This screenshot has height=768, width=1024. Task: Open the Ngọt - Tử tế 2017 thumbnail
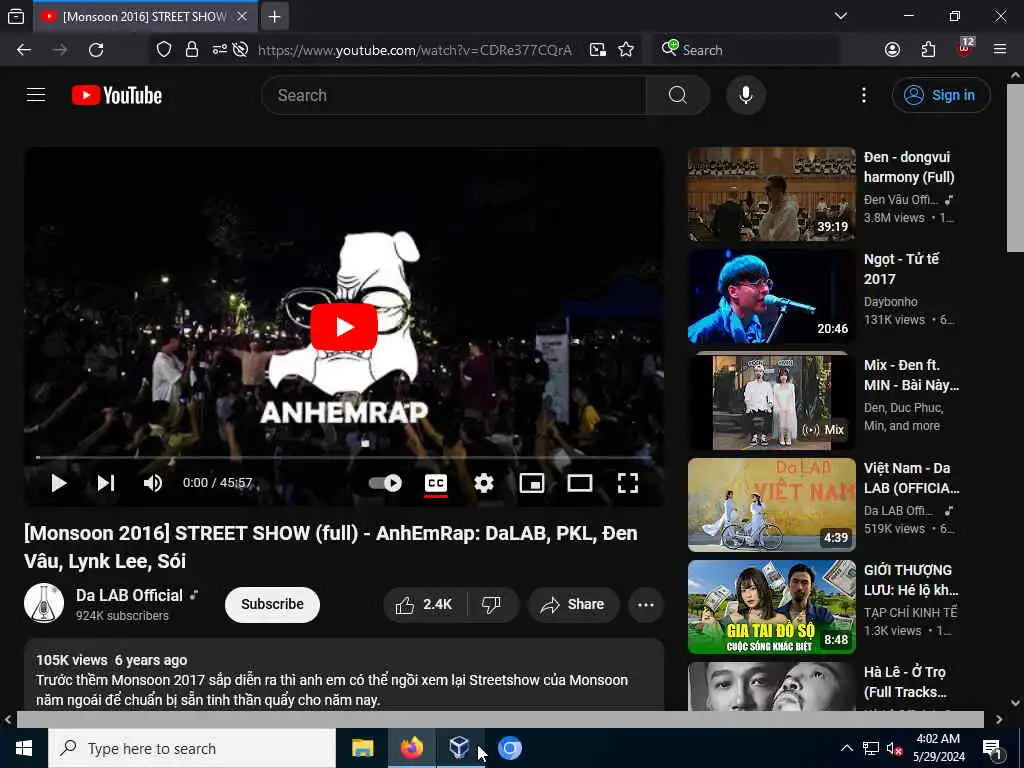tap(771, 296)
